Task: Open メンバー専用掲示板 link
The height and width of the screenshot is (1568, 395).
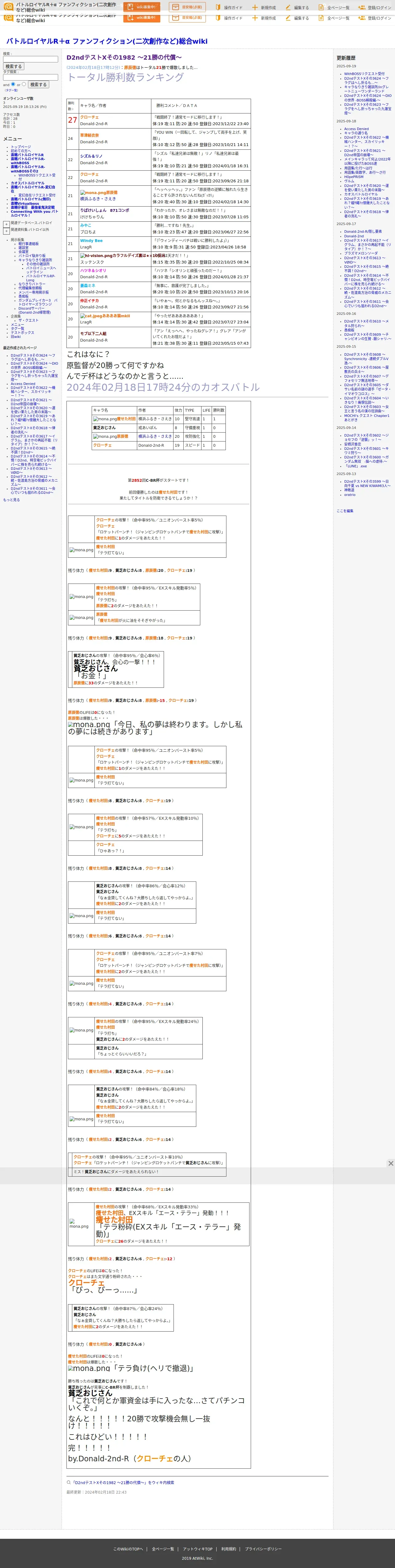Action: coord(34,292)
